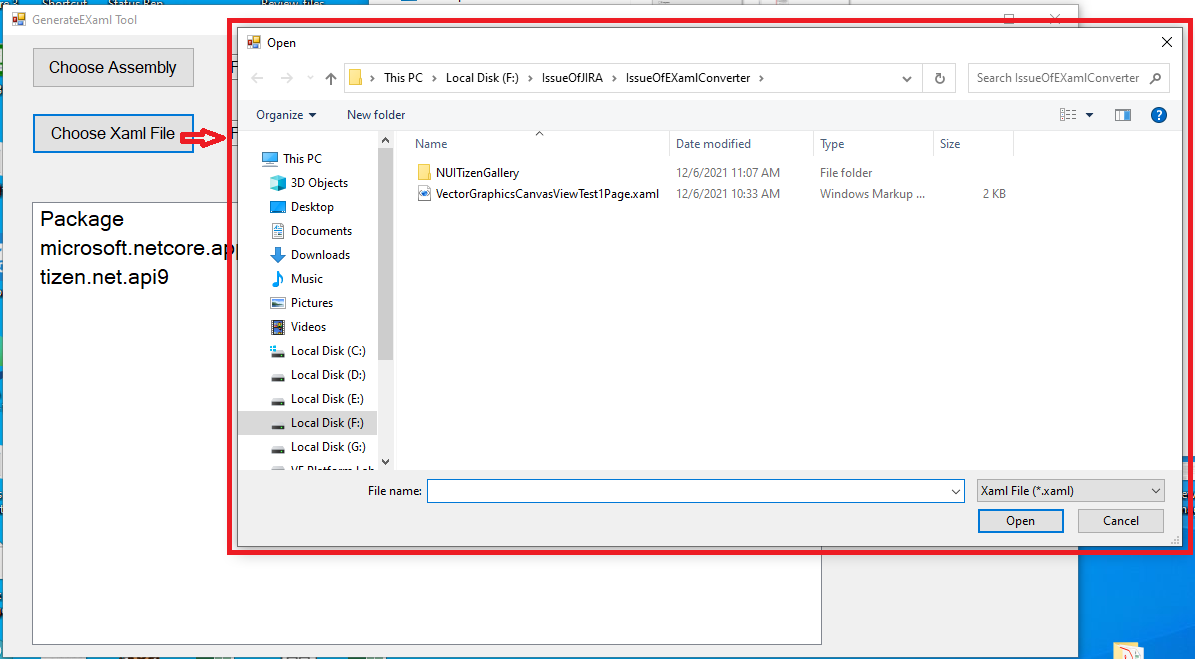The width and height of the screenshot is (1195, 659).
Task: Click GenerateEXaml Tool title bar icon
Action: click(x=19, y=20)
